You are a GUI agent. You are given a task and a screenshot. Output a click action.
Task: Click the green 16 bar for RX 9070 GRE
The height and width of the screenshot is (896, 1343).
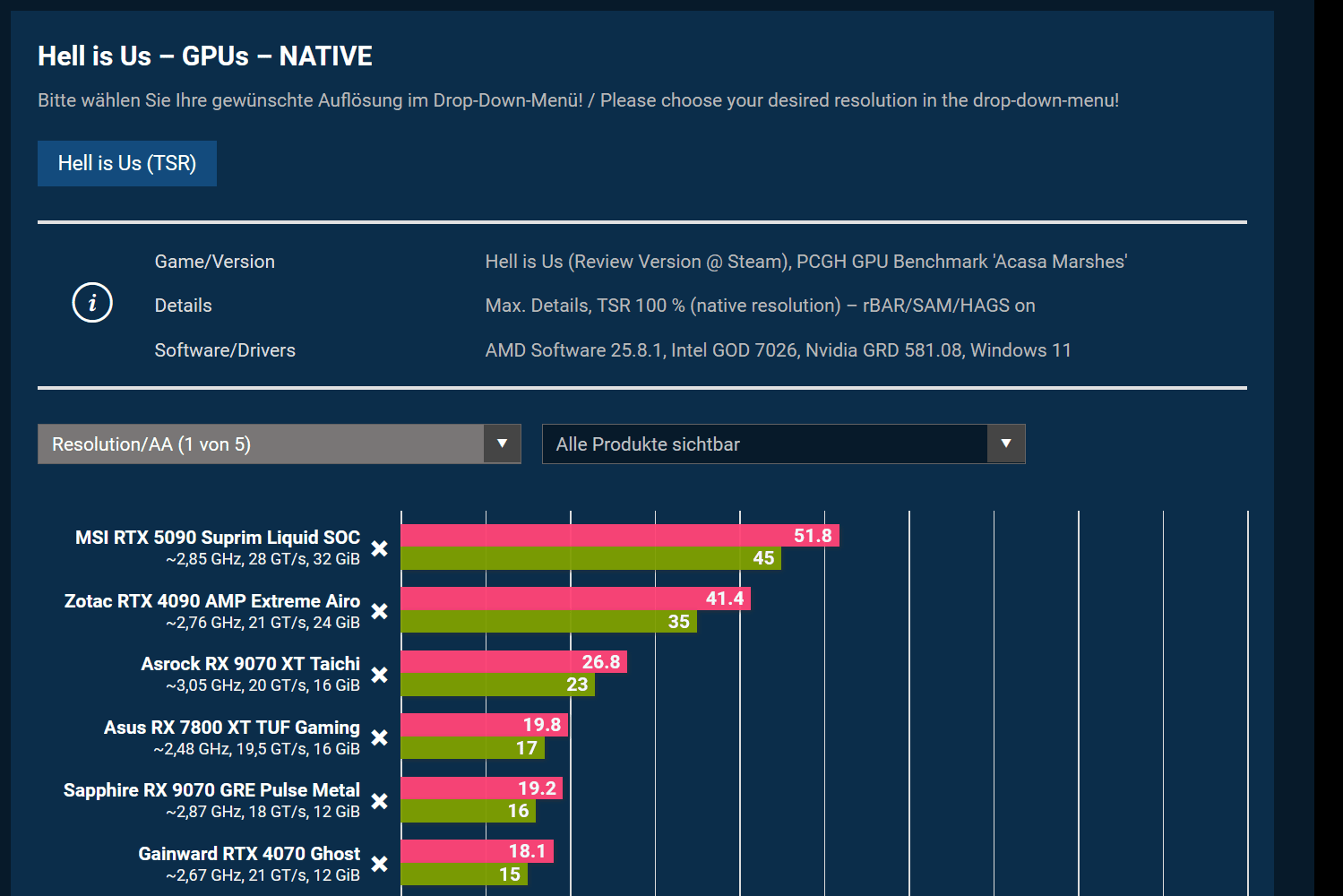[x=469, y=811]
